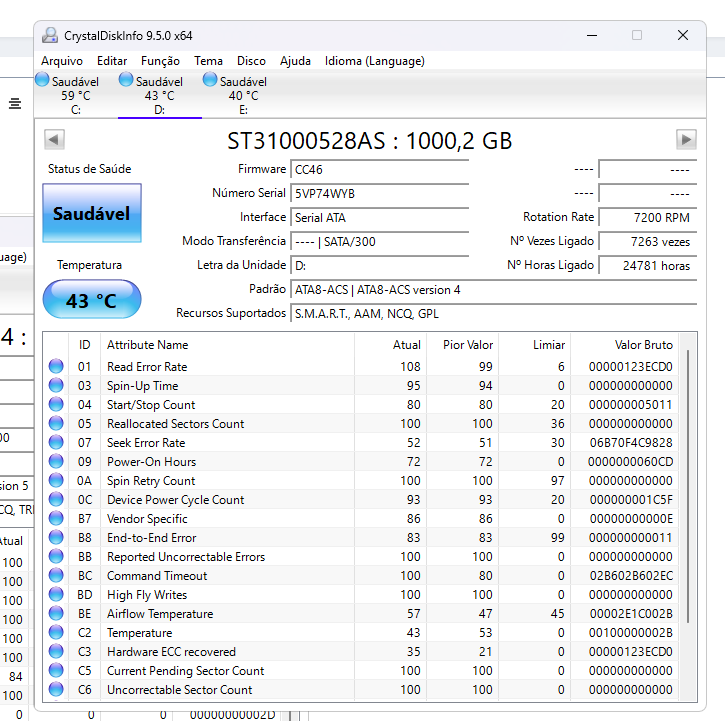Click the Attribute Name column header
Viewport: 725px width, 721px height.
[227, 345]
